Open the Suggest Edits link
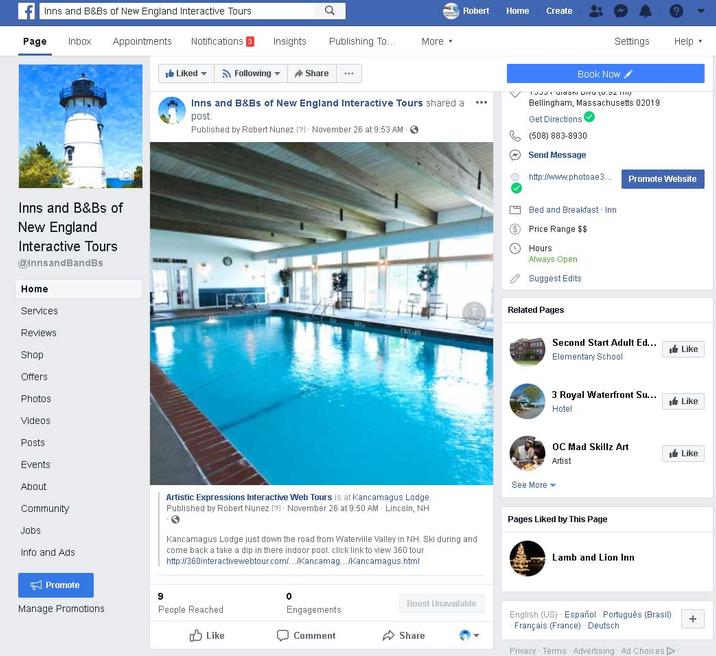716x656 pixels. tap(555, 278)
